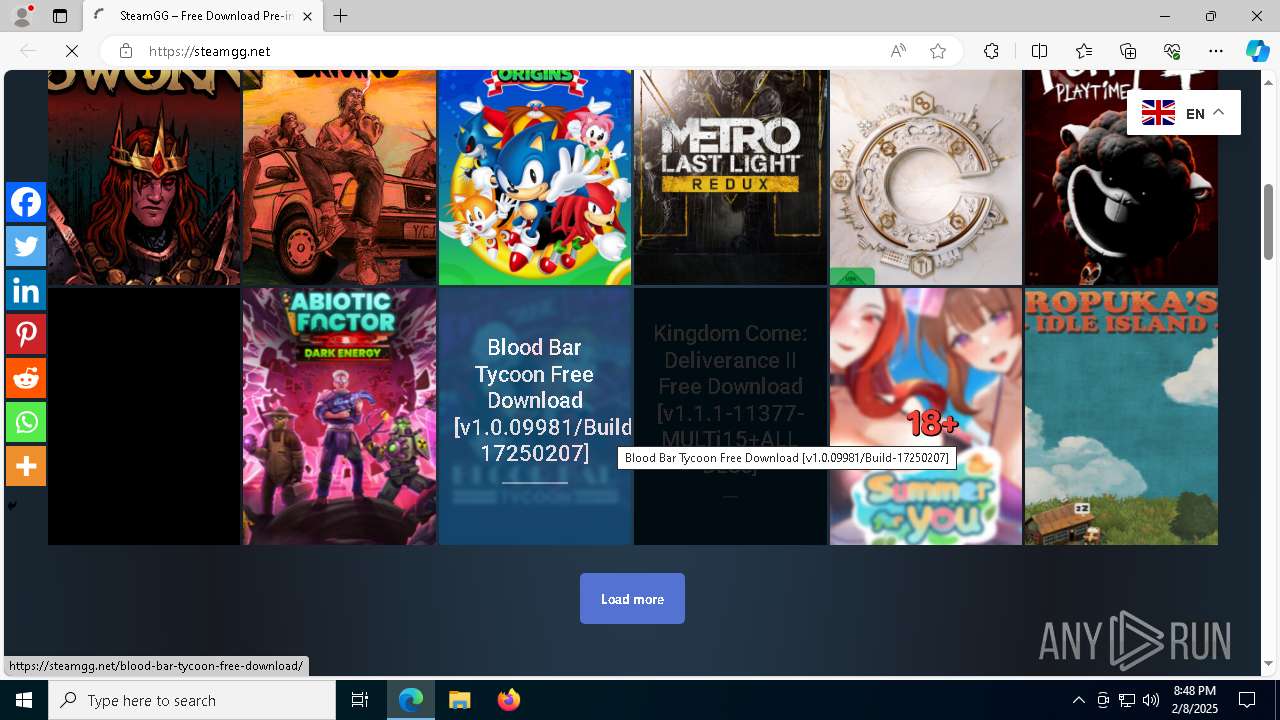The width and height of the screenshot is (1280, 720).
Task: Click the taskbar search box
Action: [192, 700]
